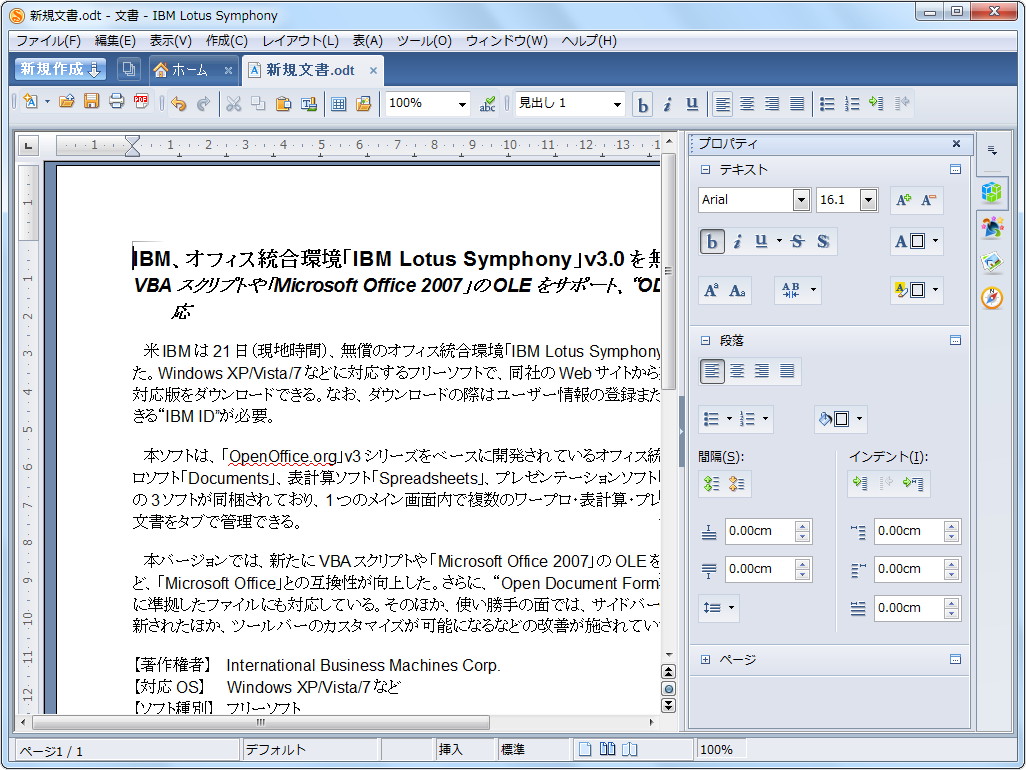The height and width of the screenshot is (770, 1026).
Task: Click the navigation target circle button
Action: tap(668, 689)
